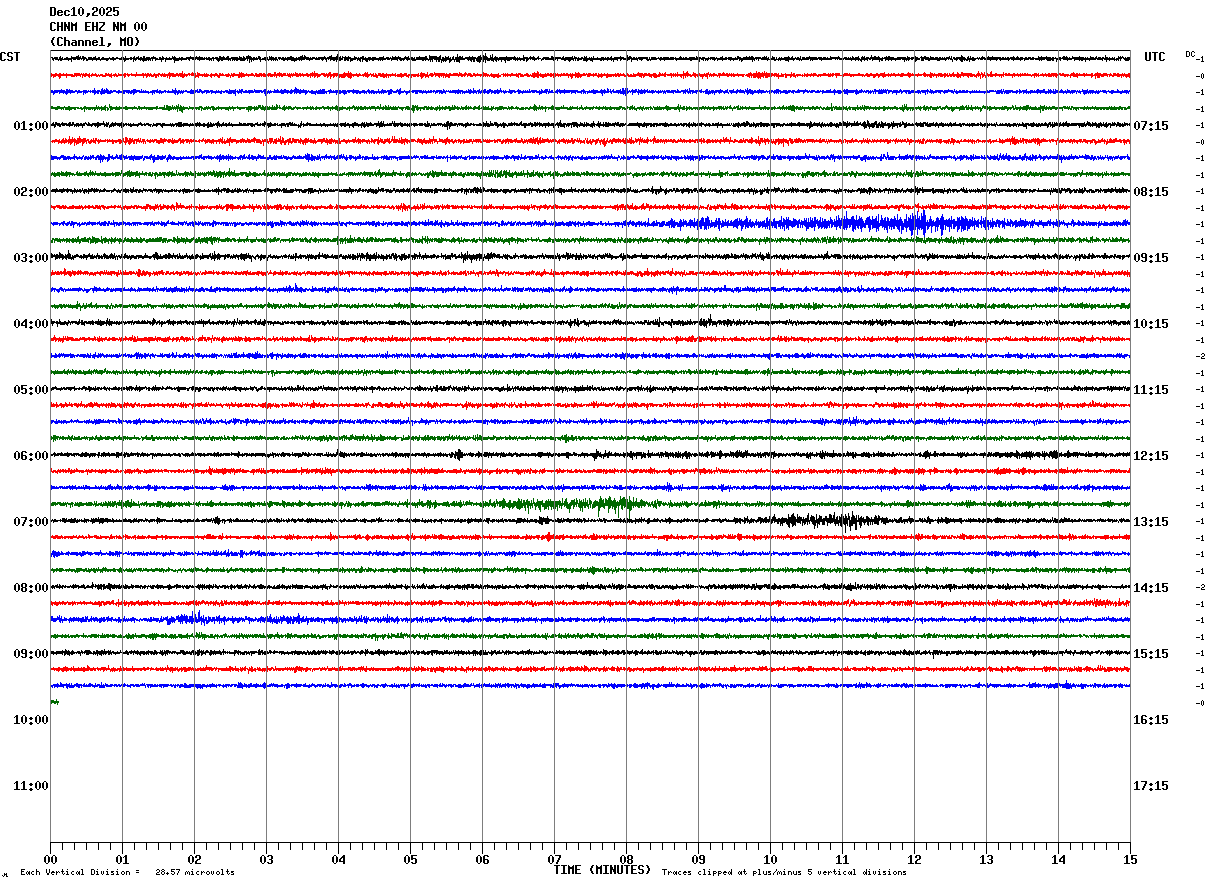
Task: Select the 10:00 CST time label
Action: [30, 719]
